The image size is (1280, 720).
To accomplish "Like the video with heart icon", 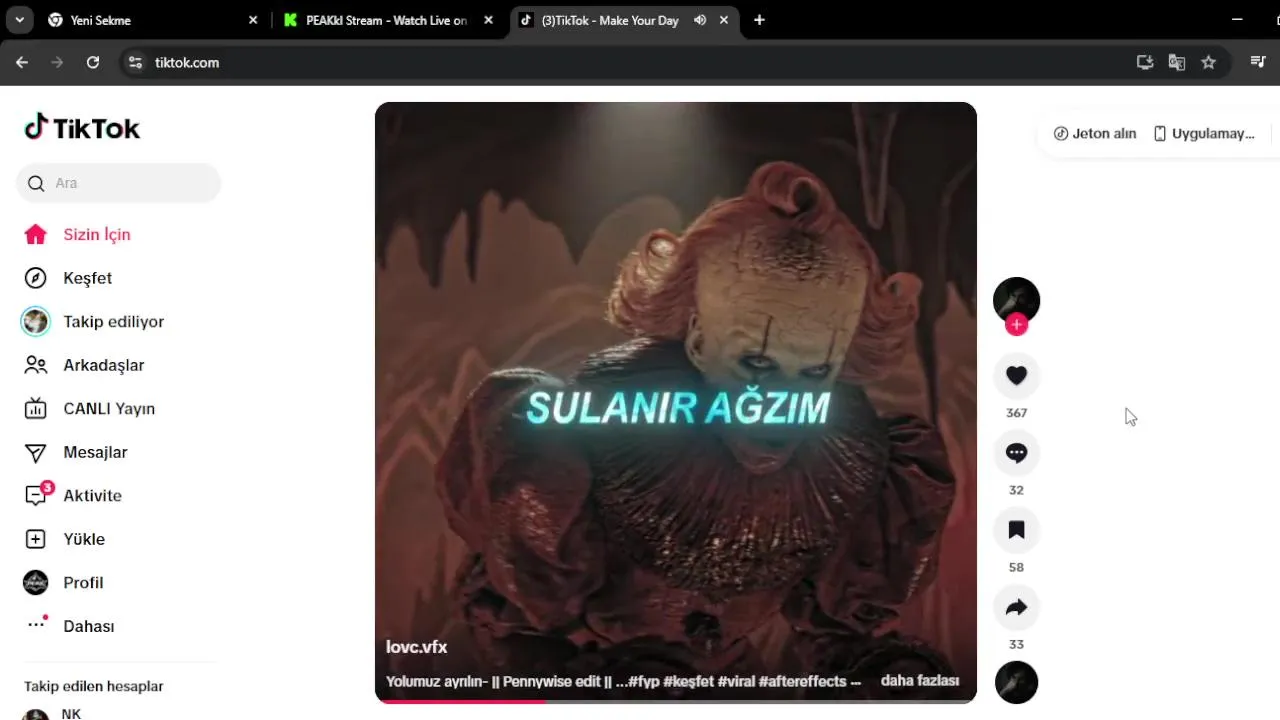I will [1016, 376].
